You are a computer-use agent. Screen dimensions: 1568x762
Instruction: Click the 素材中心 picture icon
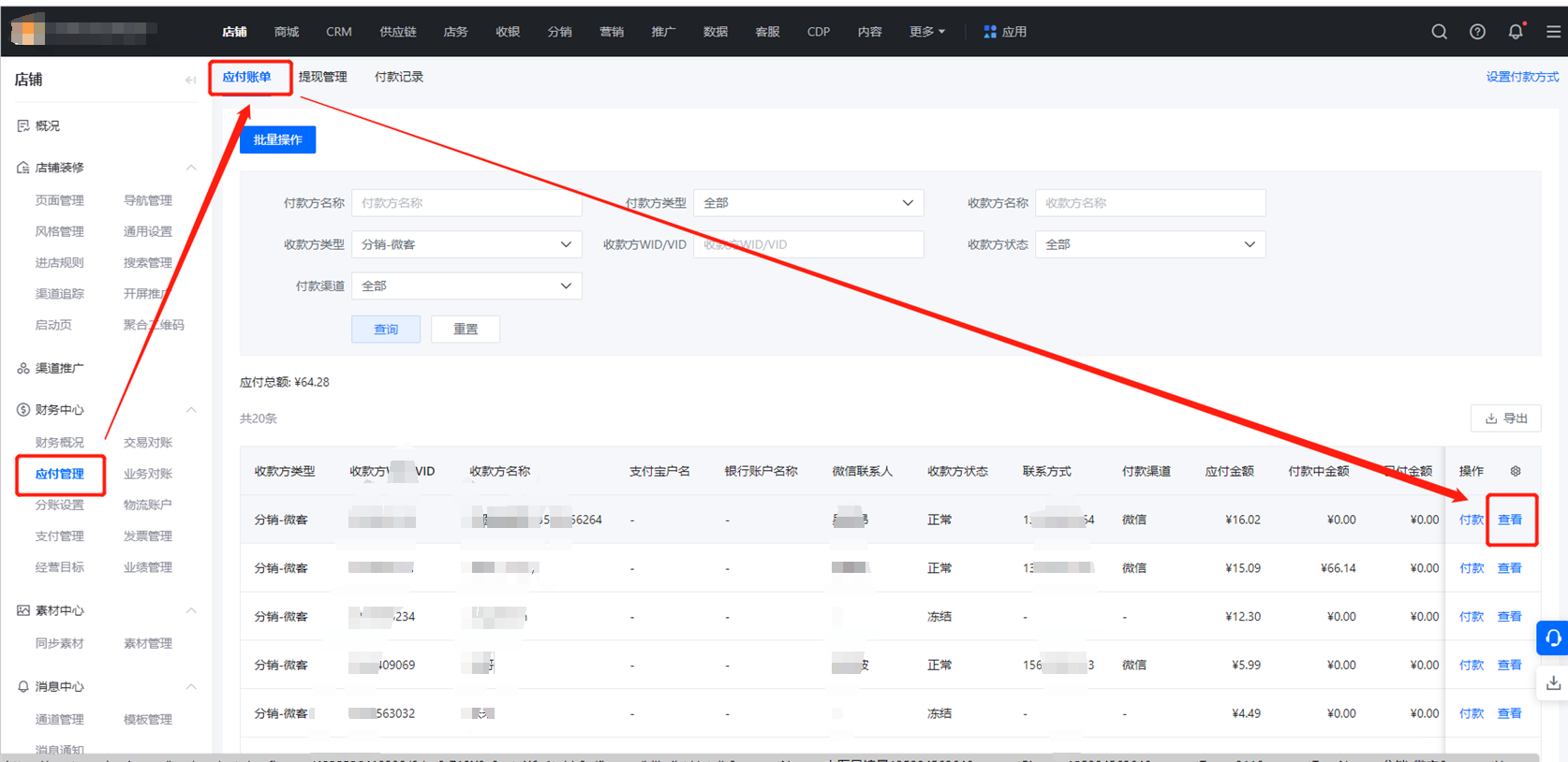pos(23,610)
